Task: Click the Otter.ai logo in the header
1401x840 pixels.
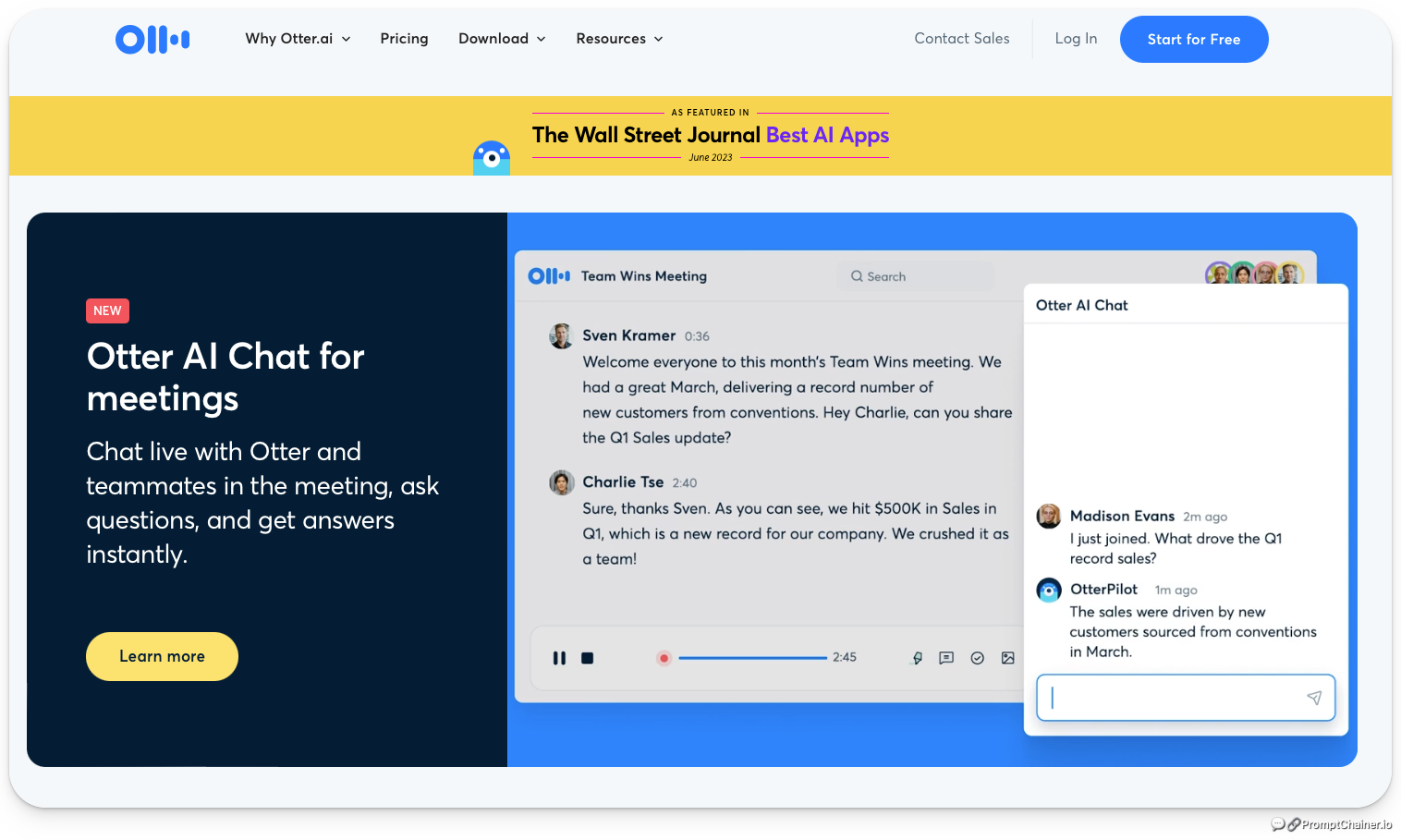Action: 152,39
